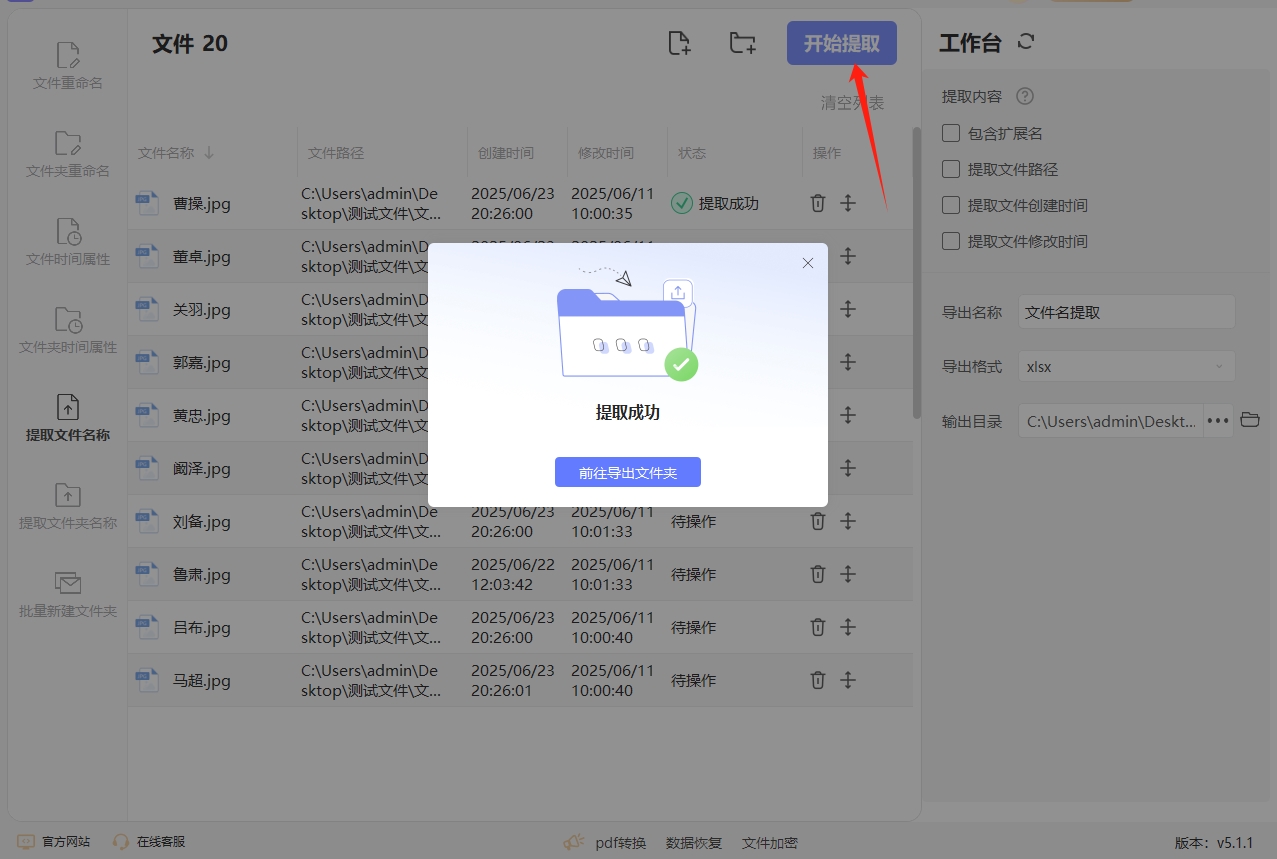Select 提取文件夹名称 in the sidebar
The height and width of the screenshot is (859, 1277).
(68, 506)
